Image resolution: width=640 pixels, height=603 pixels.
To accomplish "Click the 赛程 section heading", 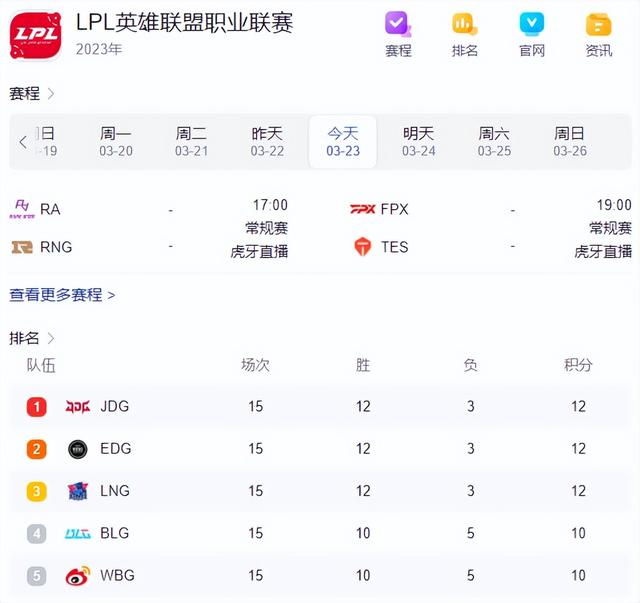I will (24, 93).
